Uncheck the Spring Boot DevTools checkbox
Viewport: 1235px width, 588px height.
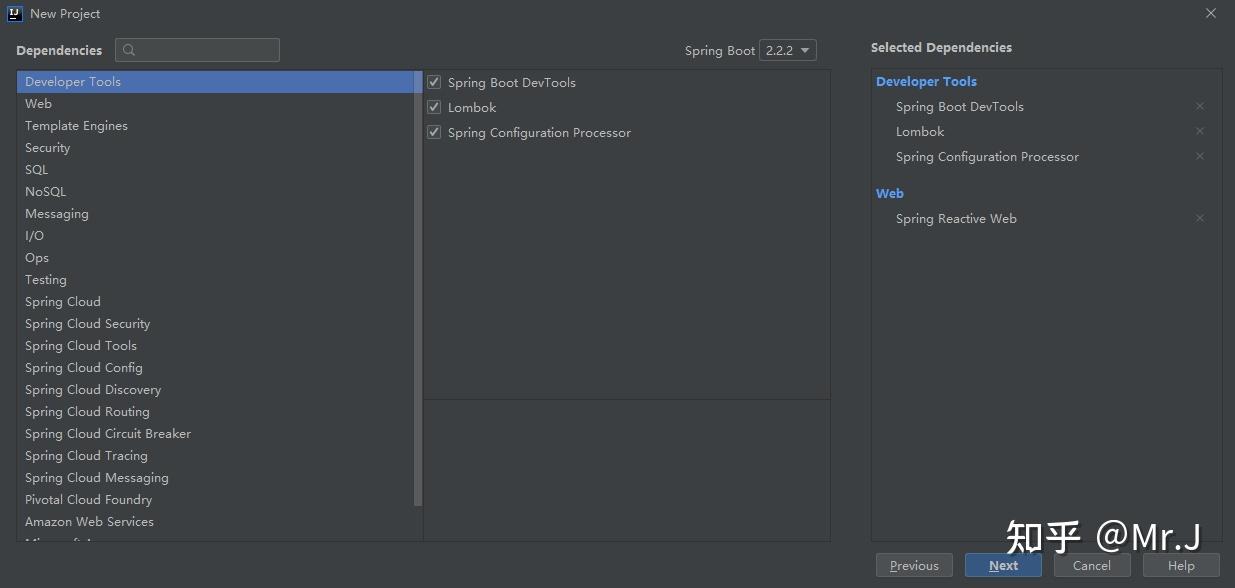tap(434, 82)
